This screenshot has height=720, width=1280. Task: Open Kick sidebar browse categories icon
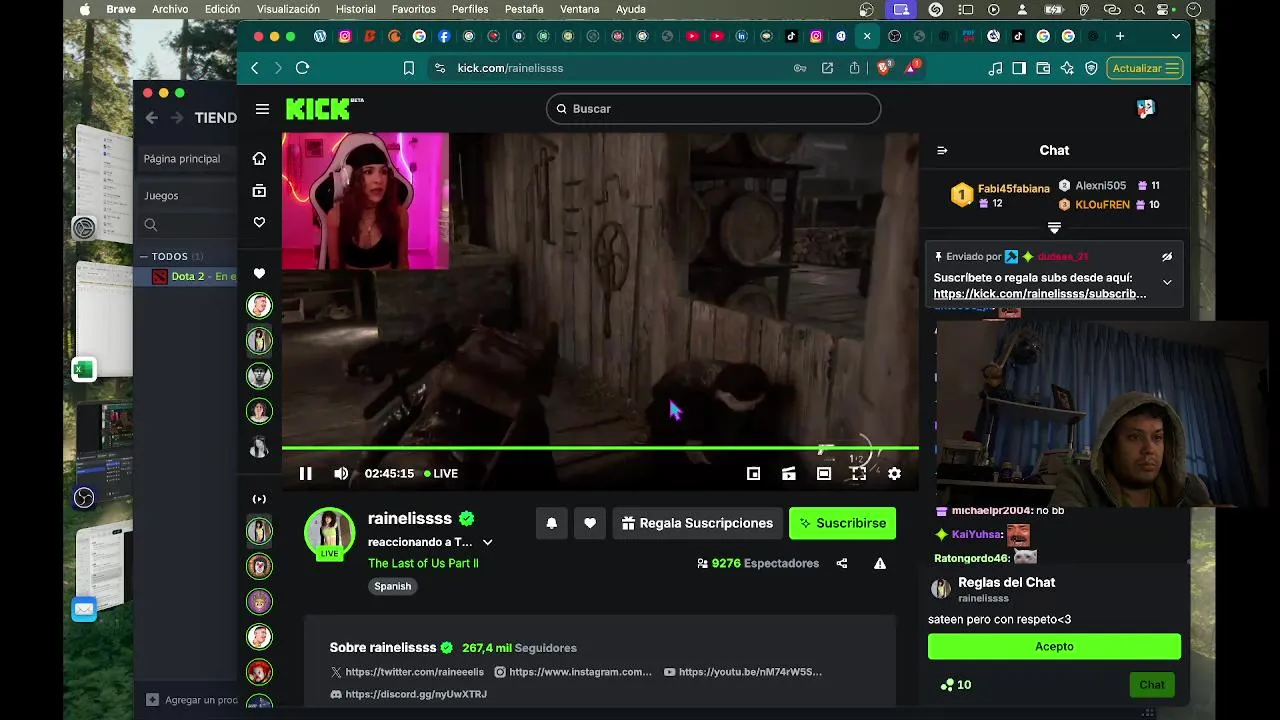tap(259, 190)
